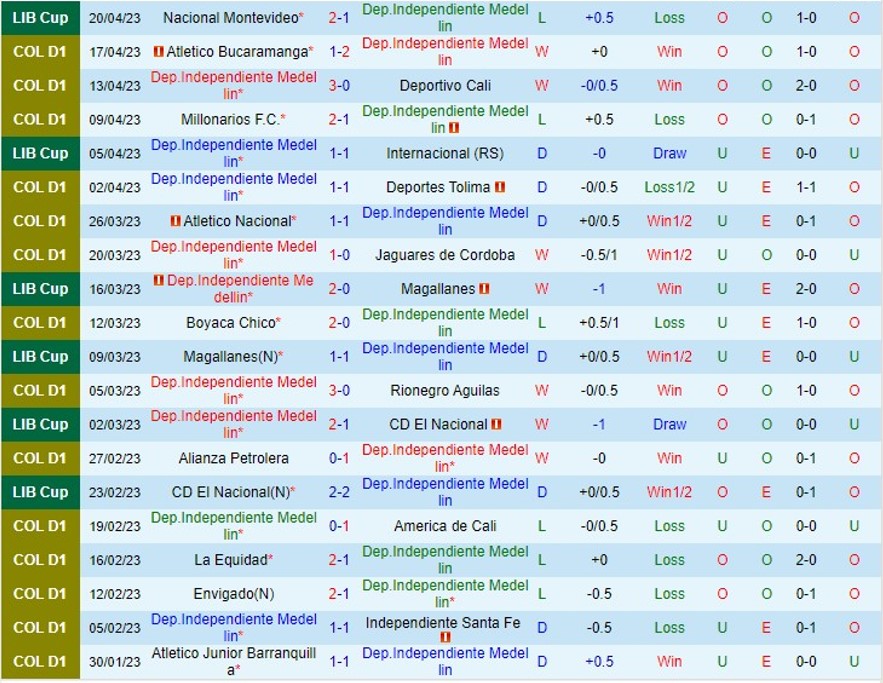Click the icon next to Dep.Independiente Medellin dated 16/03
The image size is (883, 683).
[157, 281]
